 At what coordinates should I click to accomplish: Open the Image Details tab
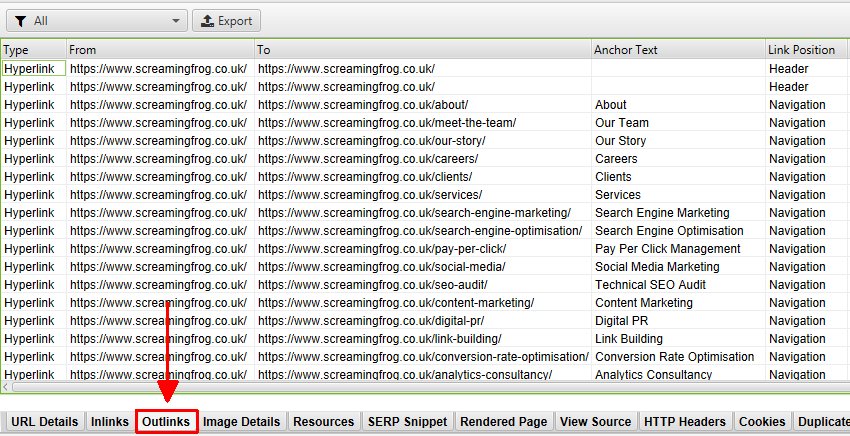(242, 422)
